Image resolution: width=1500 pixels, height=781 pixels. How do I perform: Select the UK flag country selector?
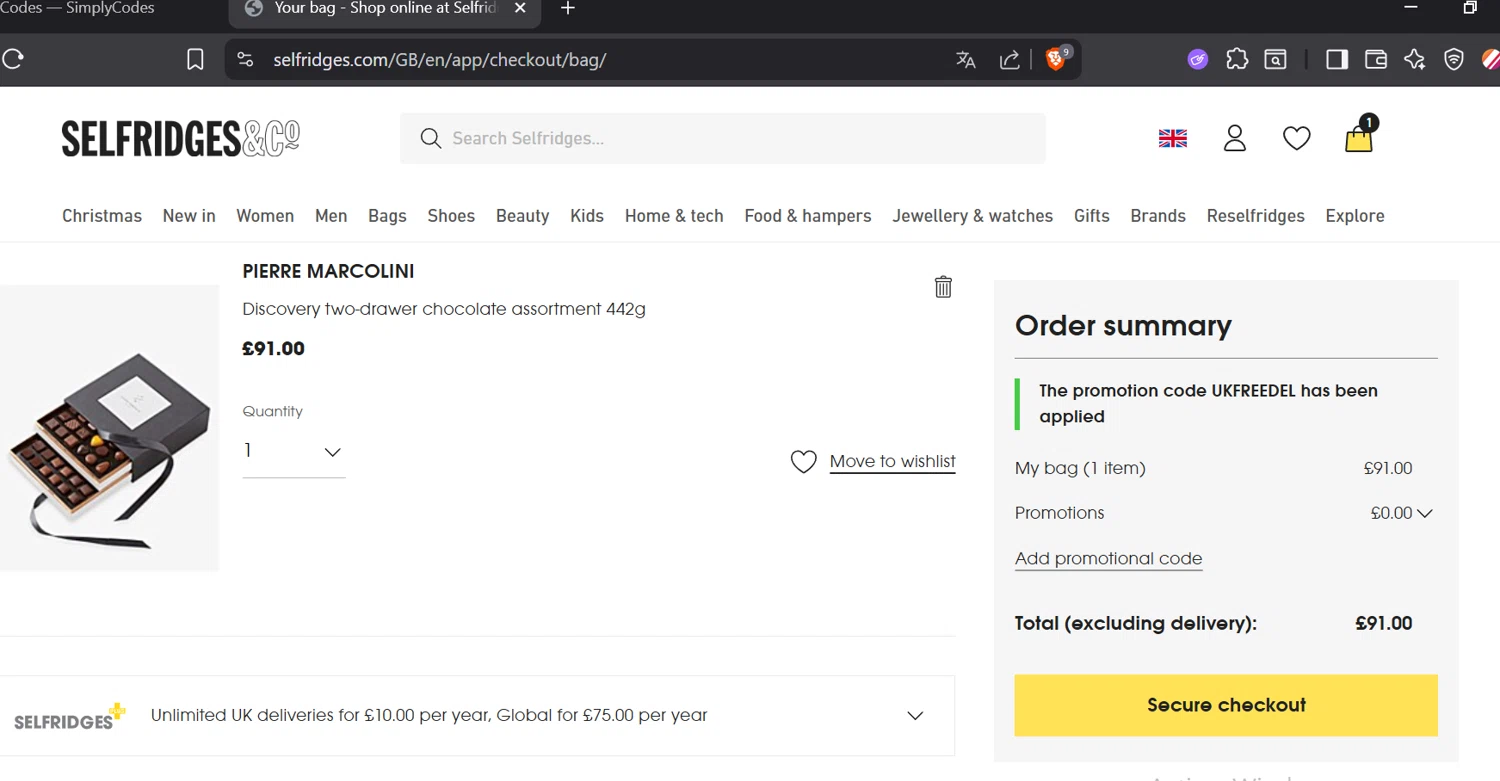(x=1173, y=139)
